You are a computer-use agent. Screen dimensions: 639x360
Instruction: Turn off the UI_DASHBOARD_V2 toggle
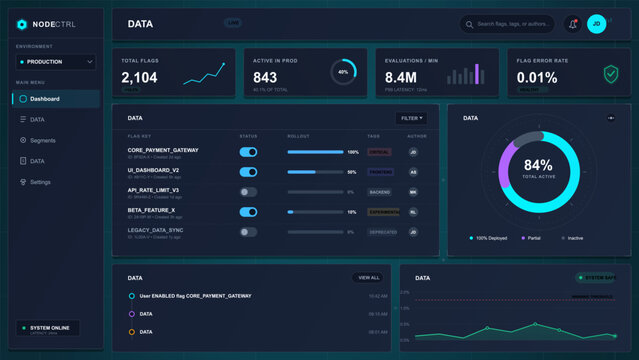pyautogui.click(x=248, y=172)
